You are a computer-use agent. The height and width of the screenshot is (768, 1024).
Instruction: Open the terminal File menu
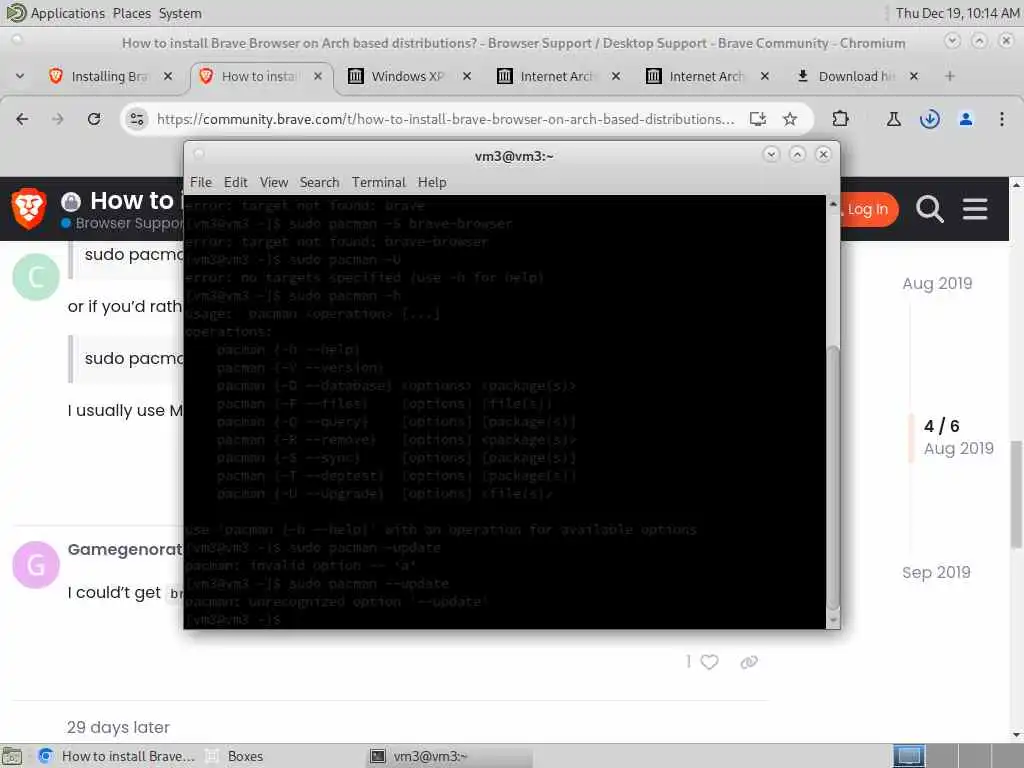pos(200,182)
